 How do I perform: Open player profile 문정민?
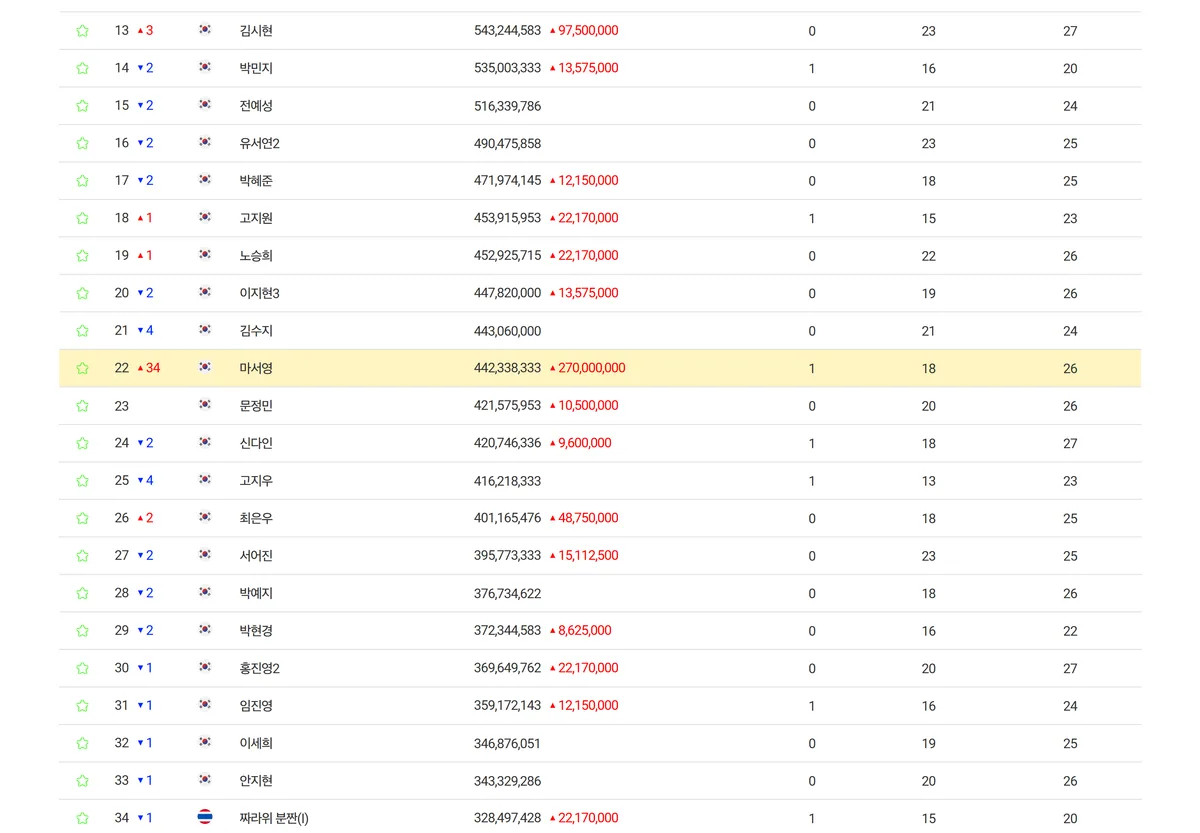(x=256, y=406)
